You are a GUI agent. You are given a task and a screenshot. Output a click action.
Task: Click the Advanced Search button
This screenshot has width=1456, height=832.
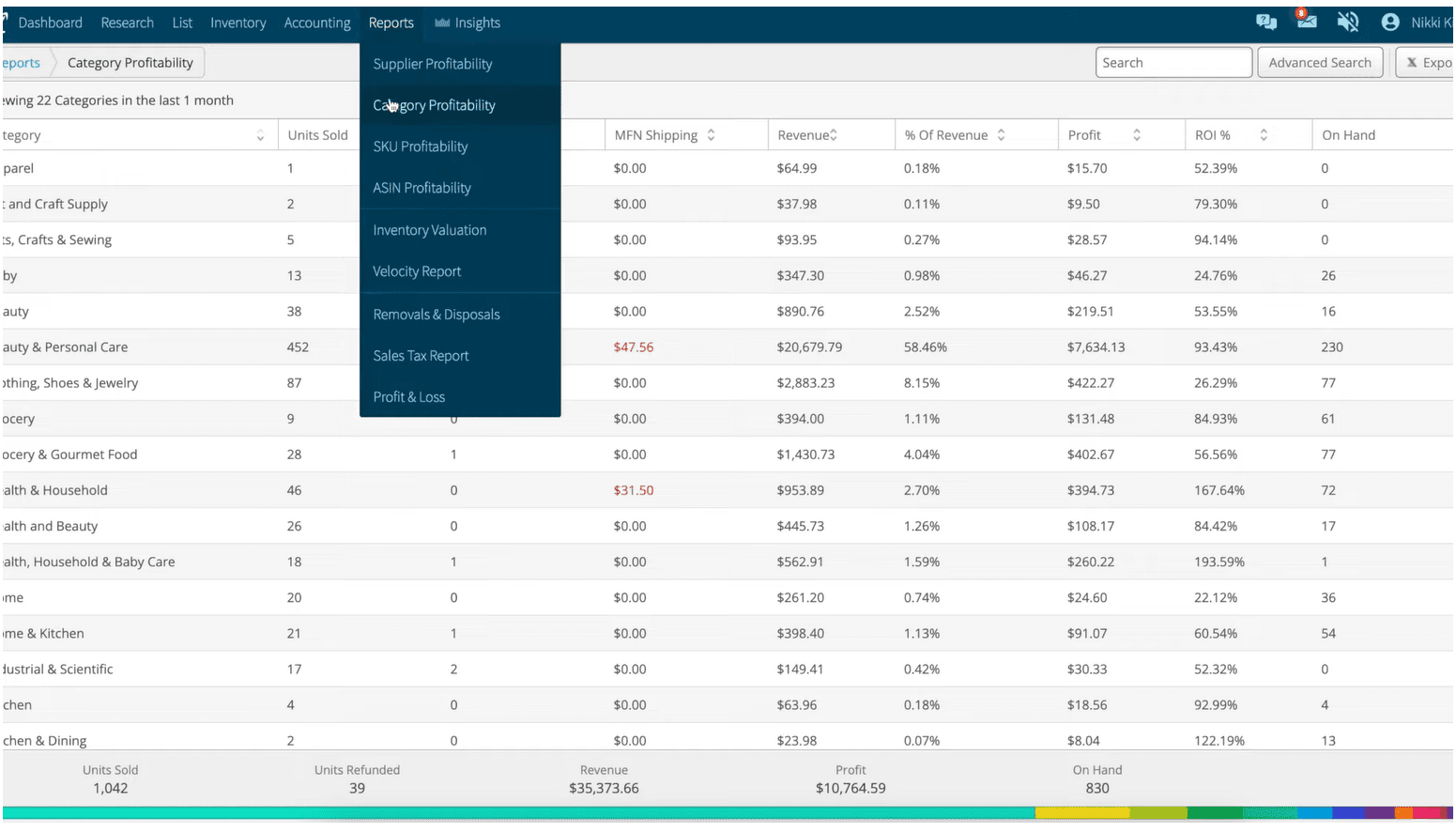click(x=1320, y=62)
